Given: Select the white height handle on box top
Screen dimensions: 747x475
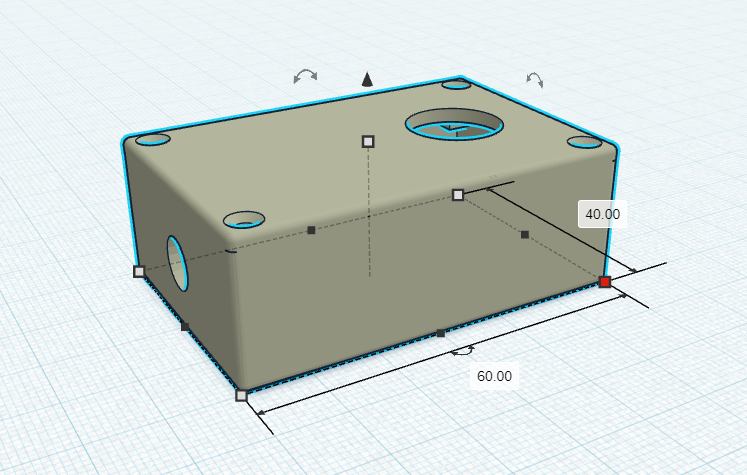Looking at the screenshot, I should tap(368, 141).
